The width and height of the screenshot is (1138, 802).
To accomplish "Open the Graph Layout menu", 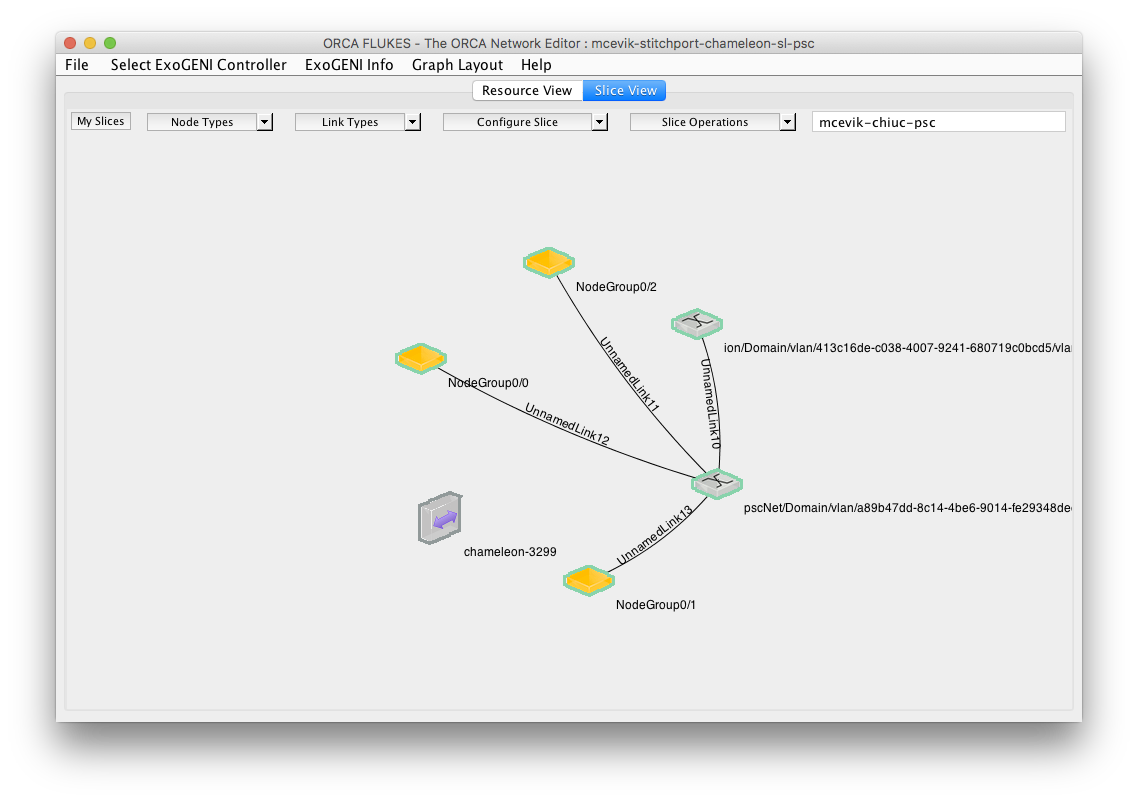I will [x=457, y=65].
